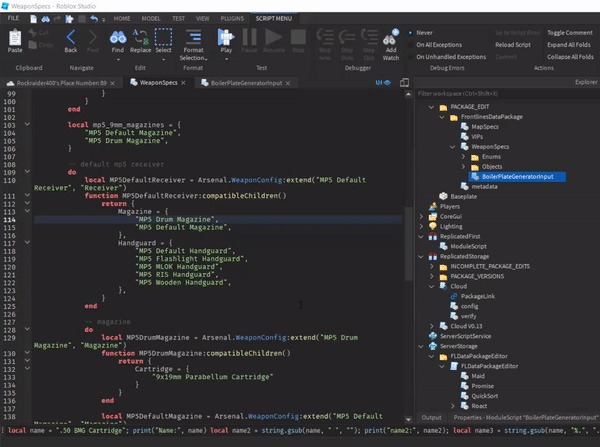Collapse the WeaponSpecs module node
The image size is (600, 447).
[x=453, y=147]
